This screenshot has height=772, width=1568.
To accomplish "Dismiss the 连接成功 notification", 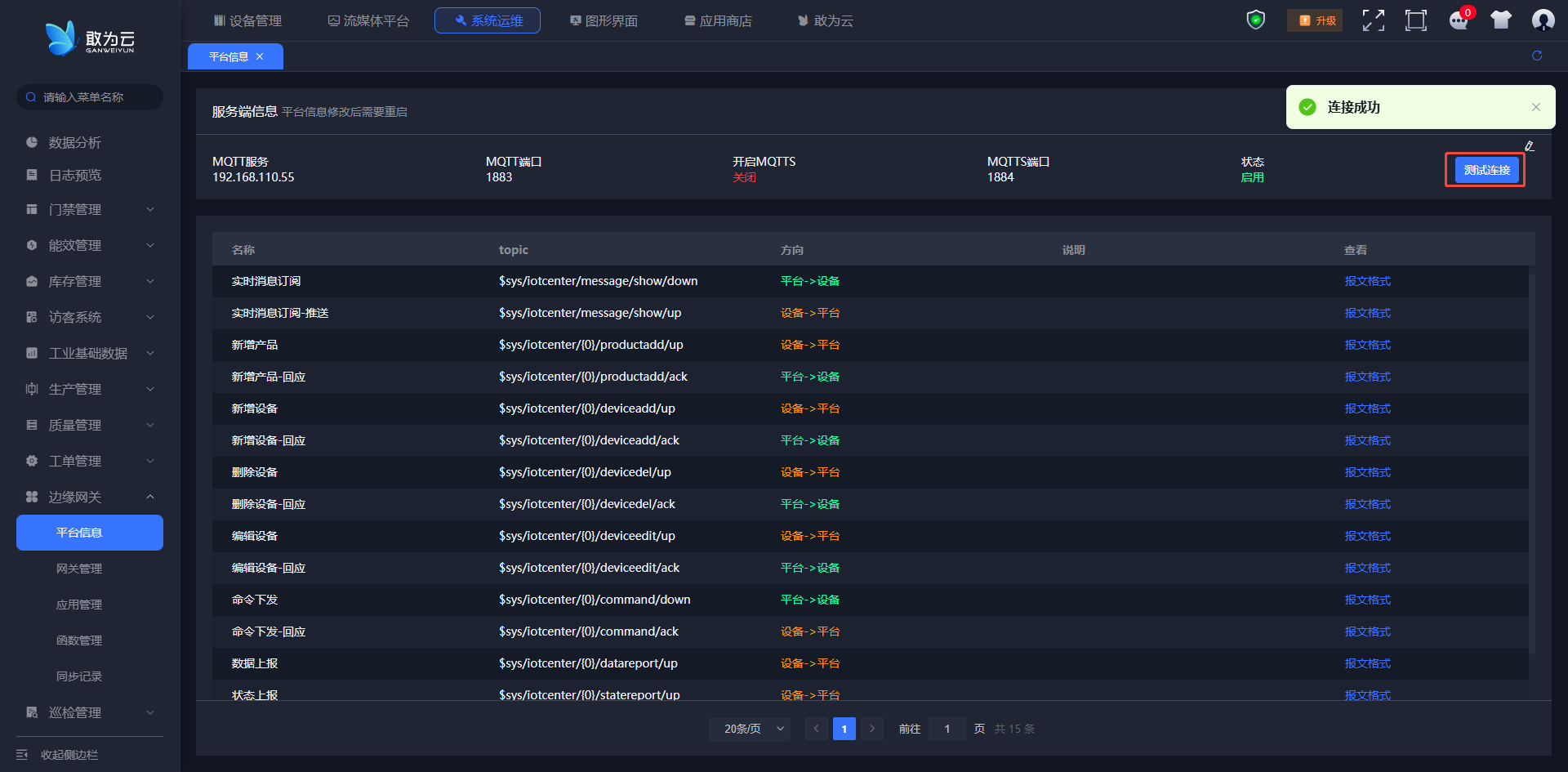I will tap(1535, 107).
